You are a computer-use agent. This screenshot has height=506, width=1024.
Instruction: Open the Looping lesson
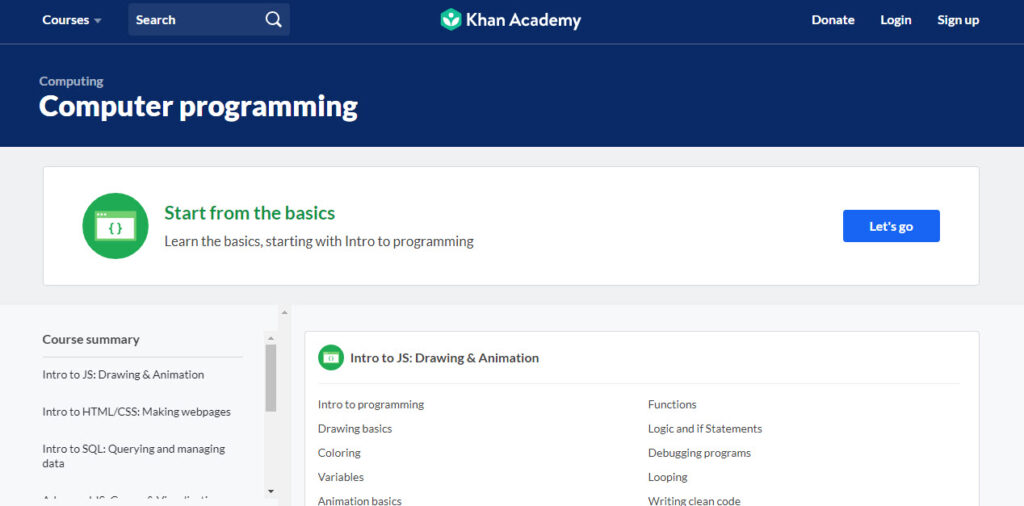[667, 477]
